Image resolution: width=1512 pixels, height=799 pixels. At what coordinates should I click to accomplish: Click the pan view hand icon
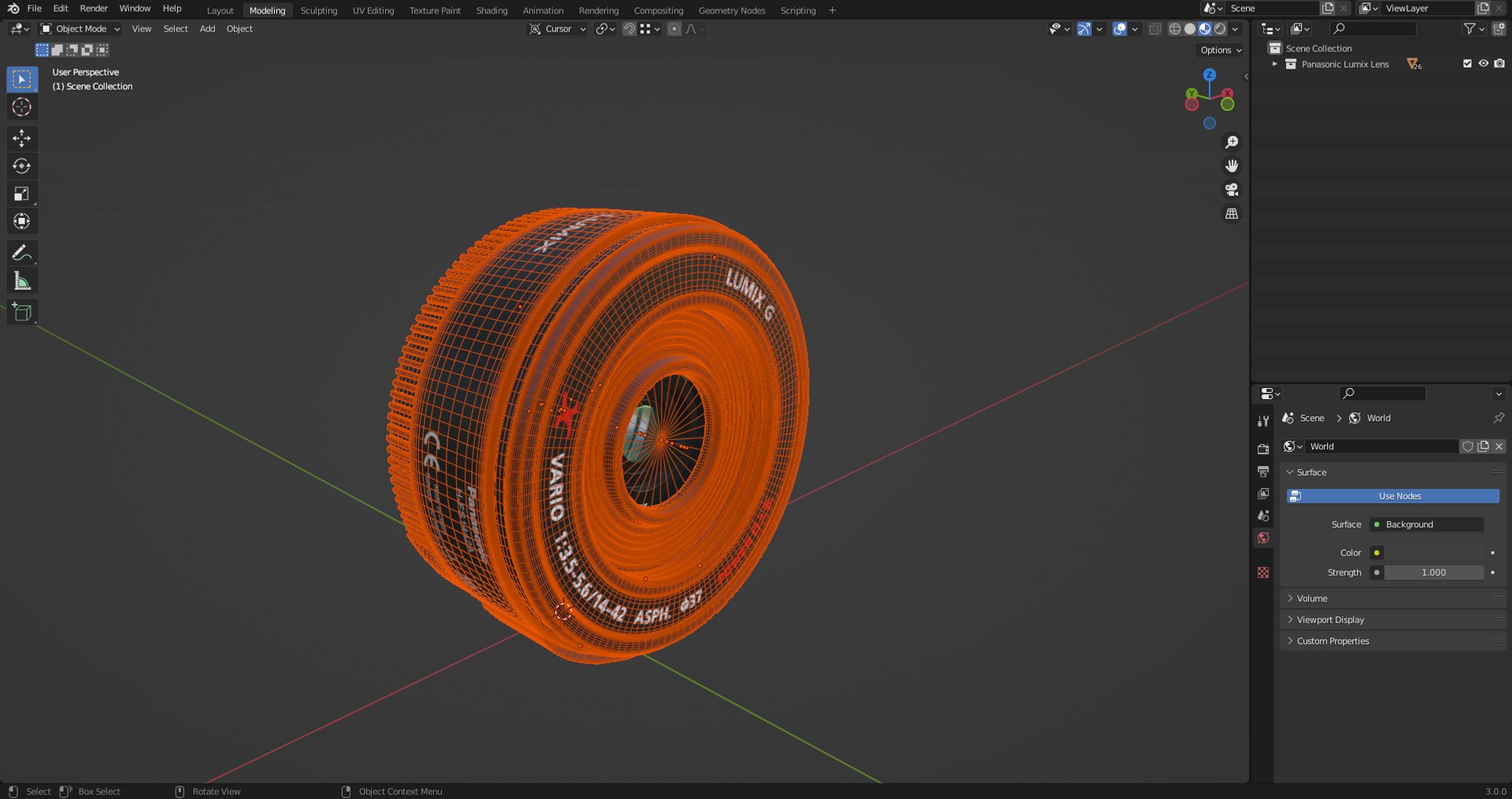click(x=1232, y=166)
